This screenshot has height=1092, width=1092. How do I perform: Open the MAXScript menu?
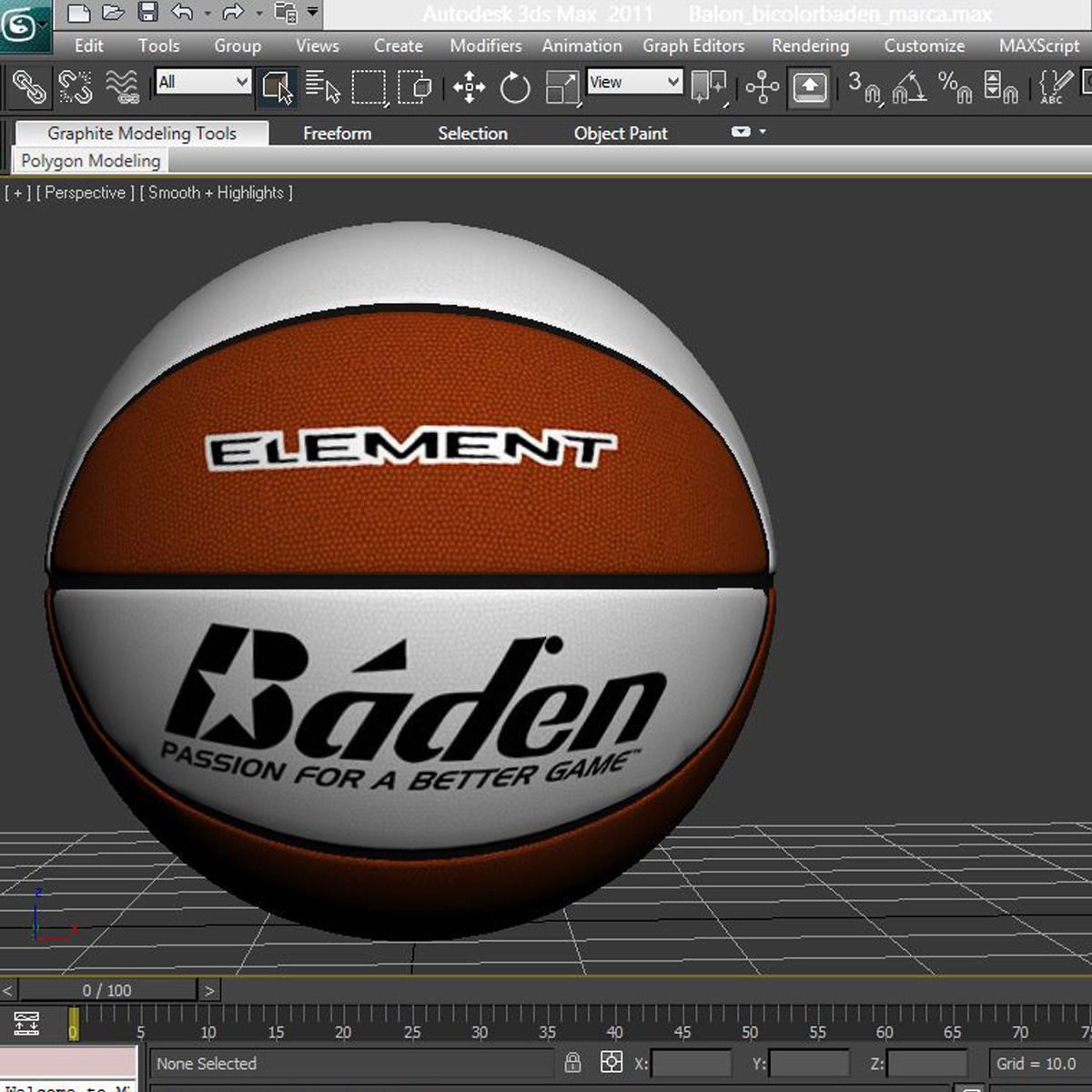(x=1038, y=45)
